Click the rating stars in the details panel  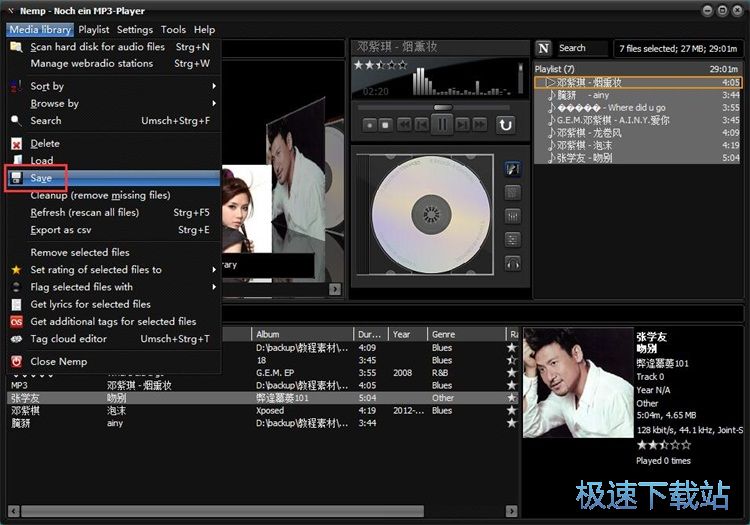(x=664, y=445)
